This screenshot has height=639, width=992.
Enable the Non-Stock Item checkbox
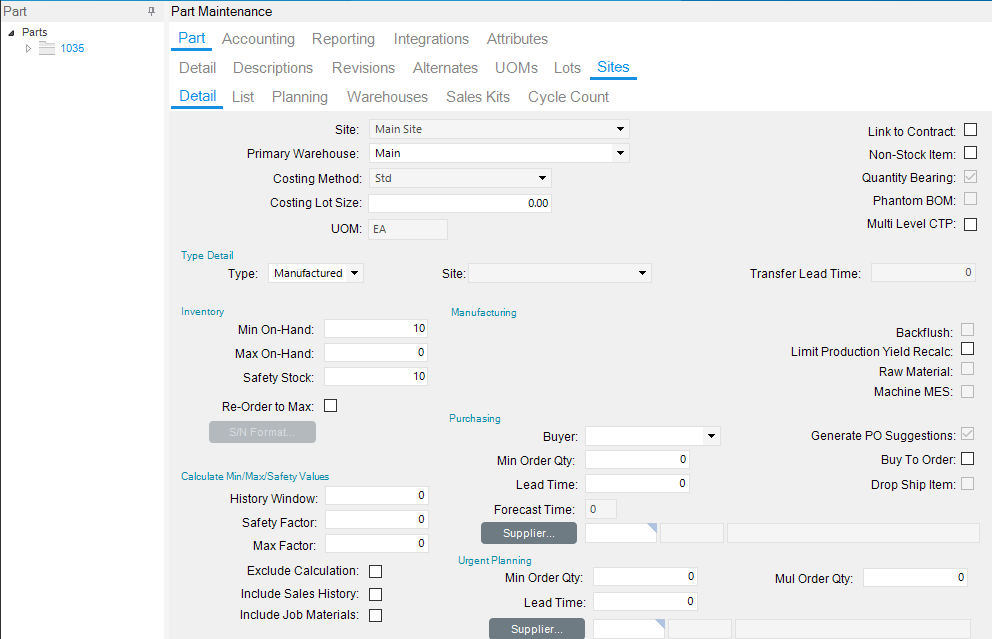(x=970, y=152)
